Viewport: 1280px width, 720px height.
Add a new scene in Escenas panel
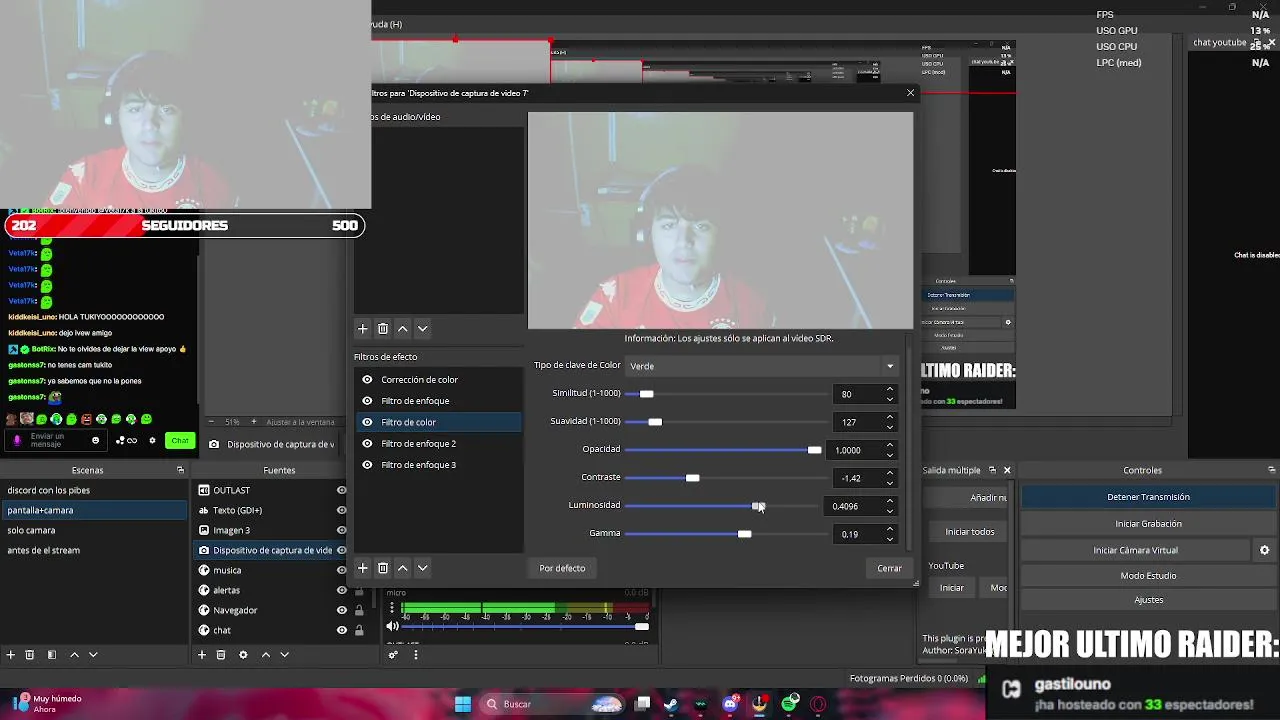[x=10, y=655]
